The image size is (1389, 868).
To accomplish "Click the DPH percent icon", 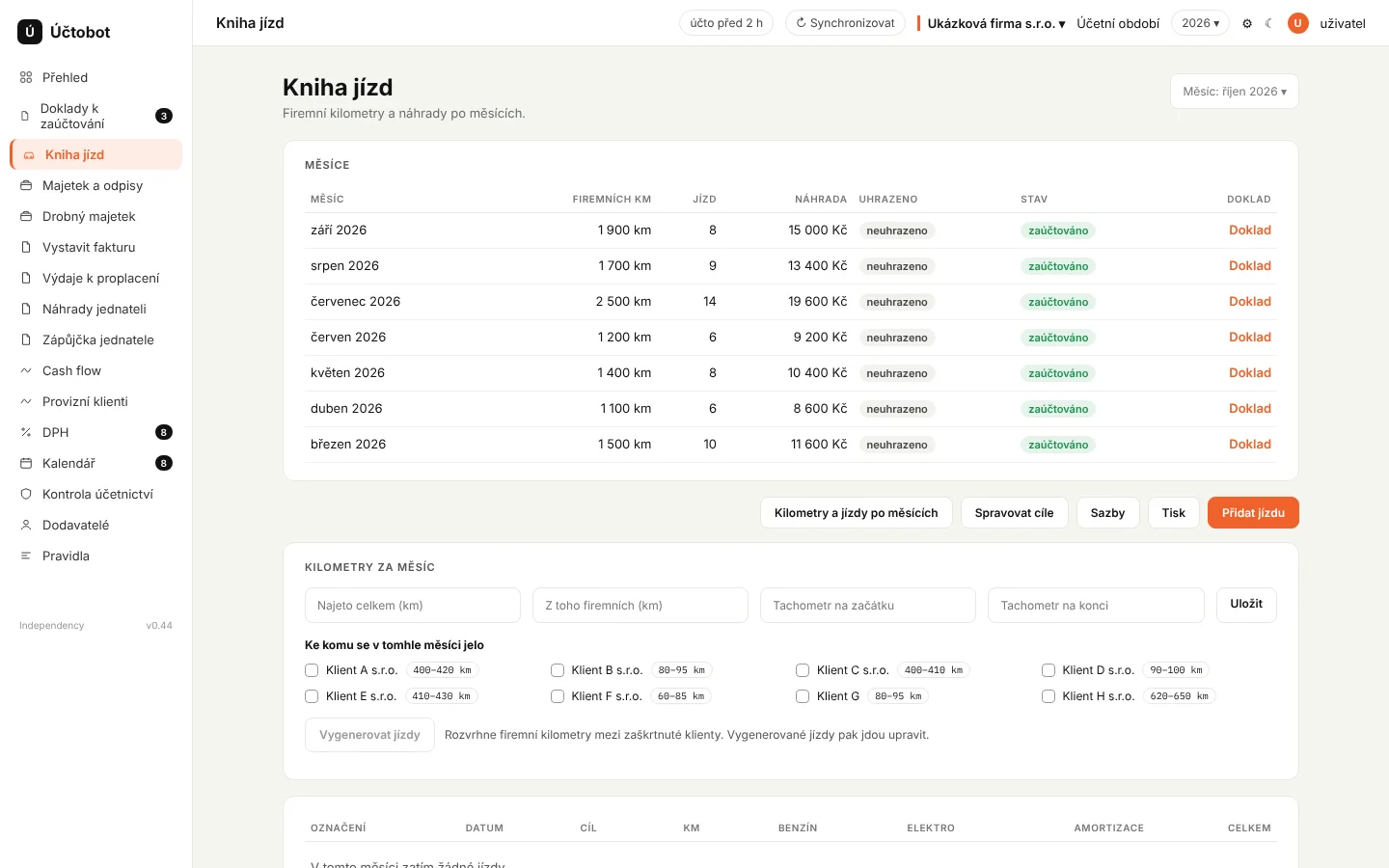I will tap(26, 432).
